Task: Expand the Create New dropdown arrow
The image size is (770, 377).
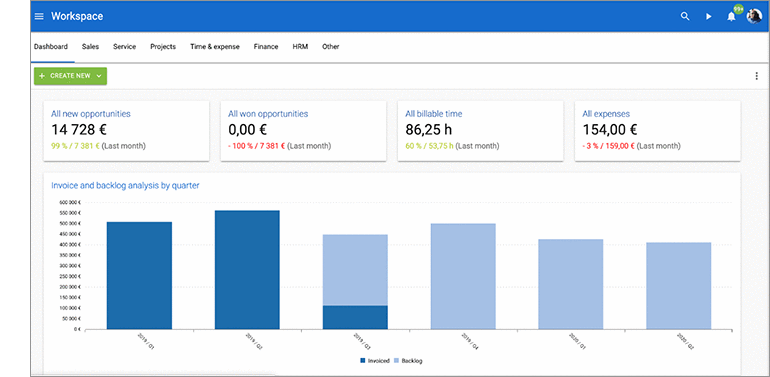Action: (99, 76)
